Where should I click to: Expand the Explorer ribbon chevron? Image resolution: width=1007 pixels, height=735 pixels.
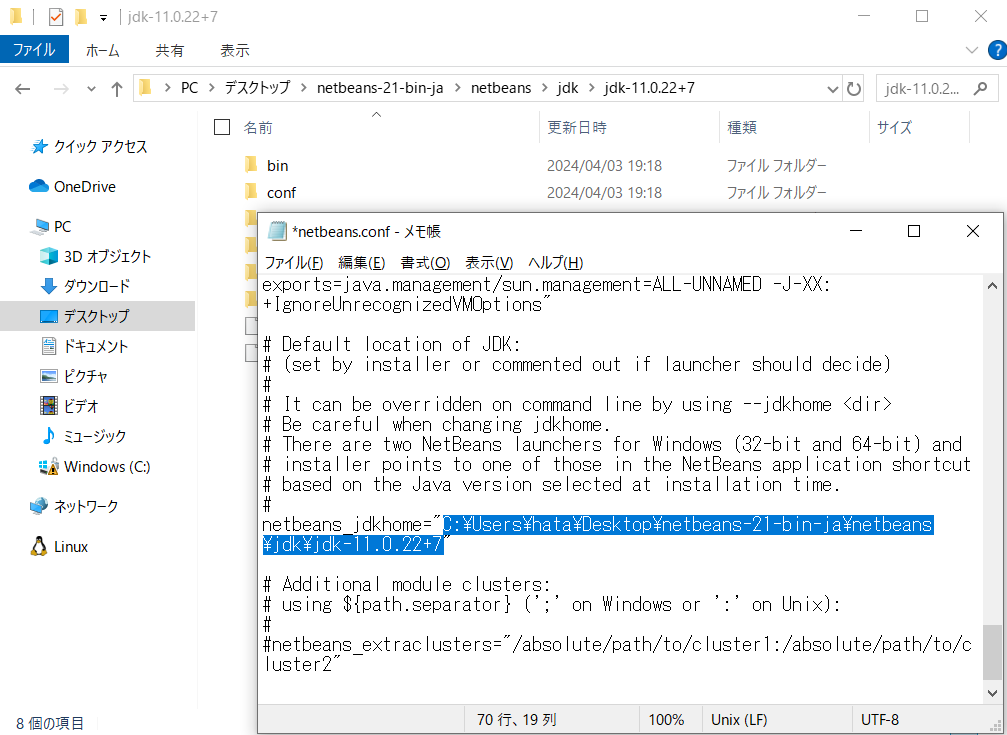[x=972, y=50]
